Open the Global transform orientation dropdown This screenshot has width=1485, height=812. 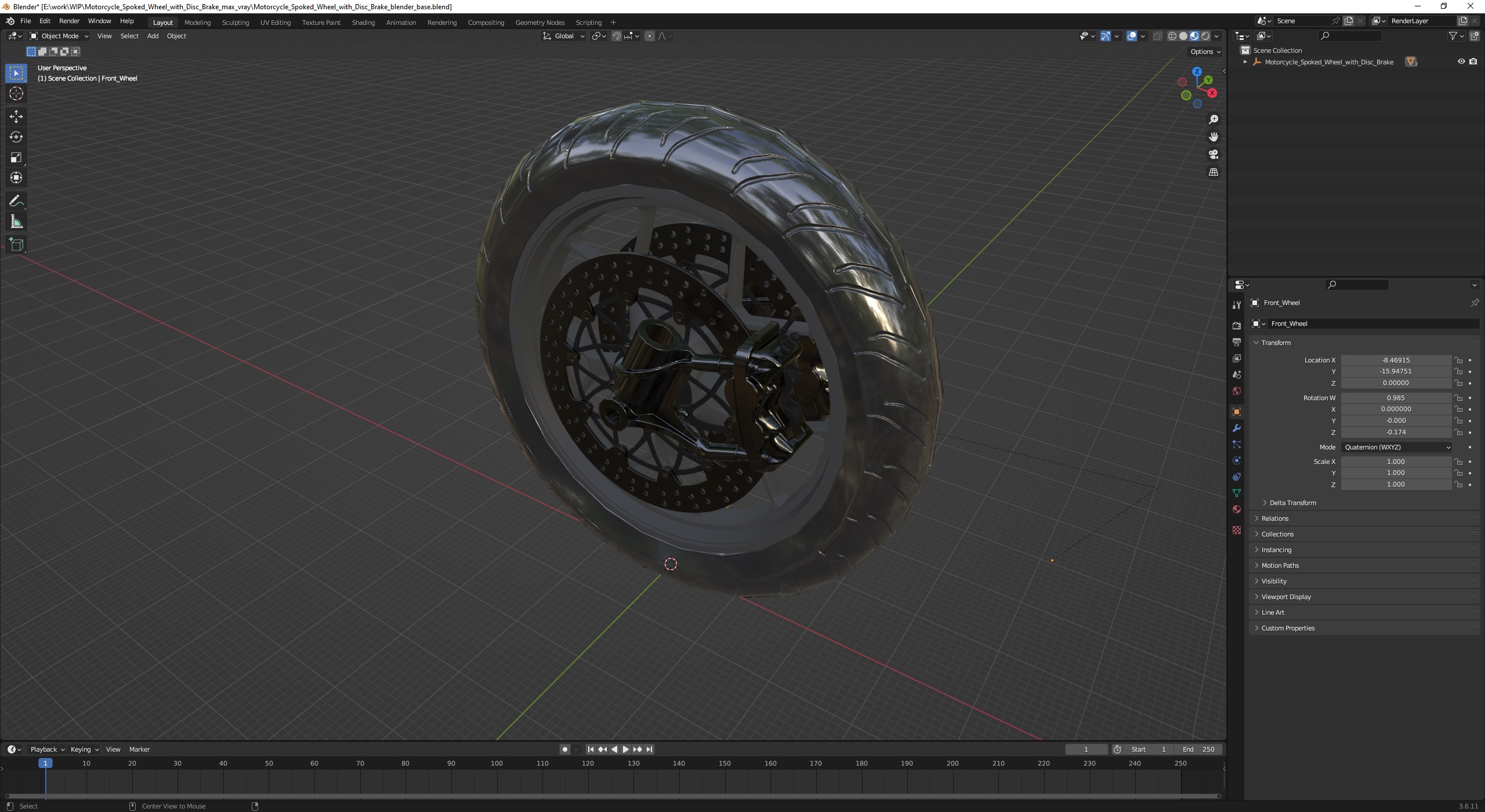coord(563,36)
